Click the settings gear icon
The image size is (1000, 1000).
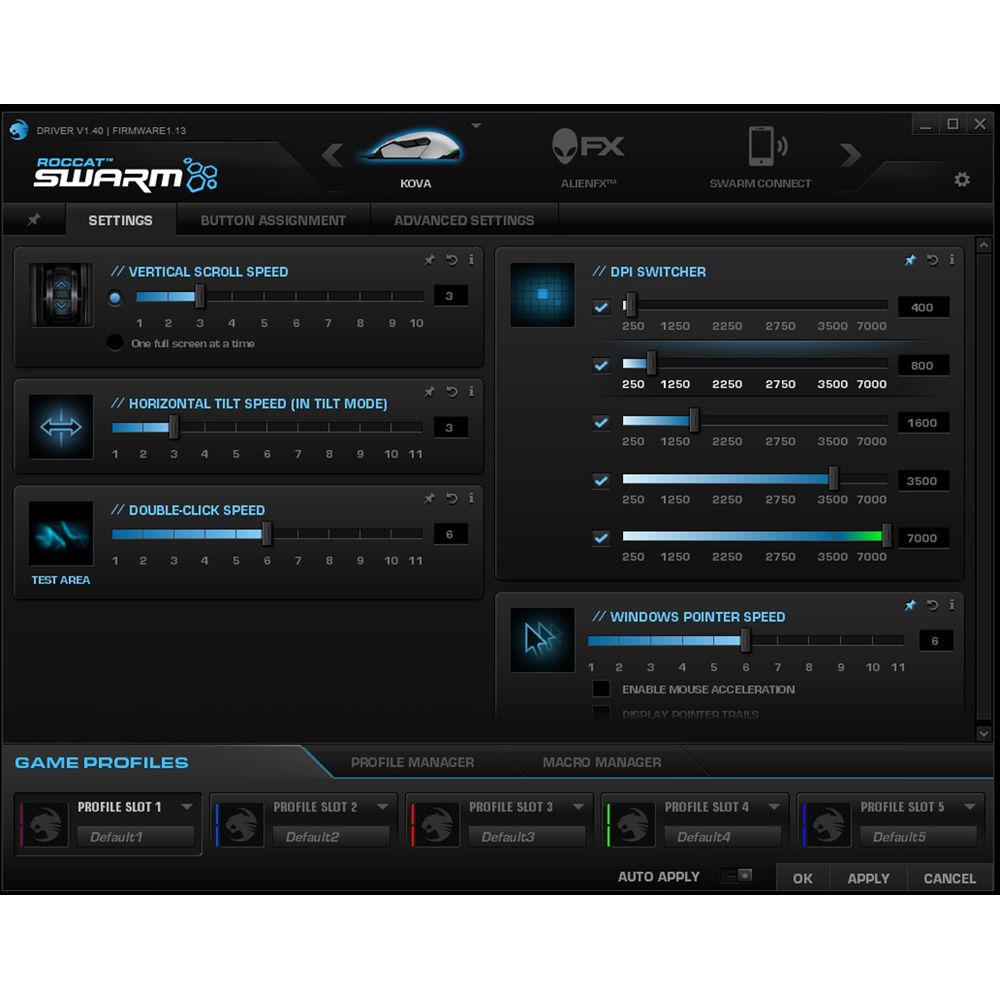click(x=962, y=180)
